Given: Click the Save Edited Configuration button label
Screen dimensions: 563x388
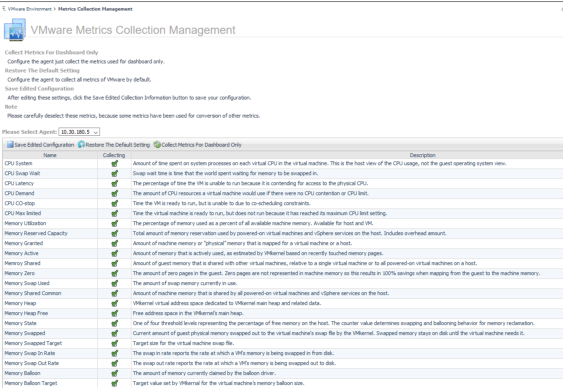Looking at the screenshot, I should tap(44, 145).
